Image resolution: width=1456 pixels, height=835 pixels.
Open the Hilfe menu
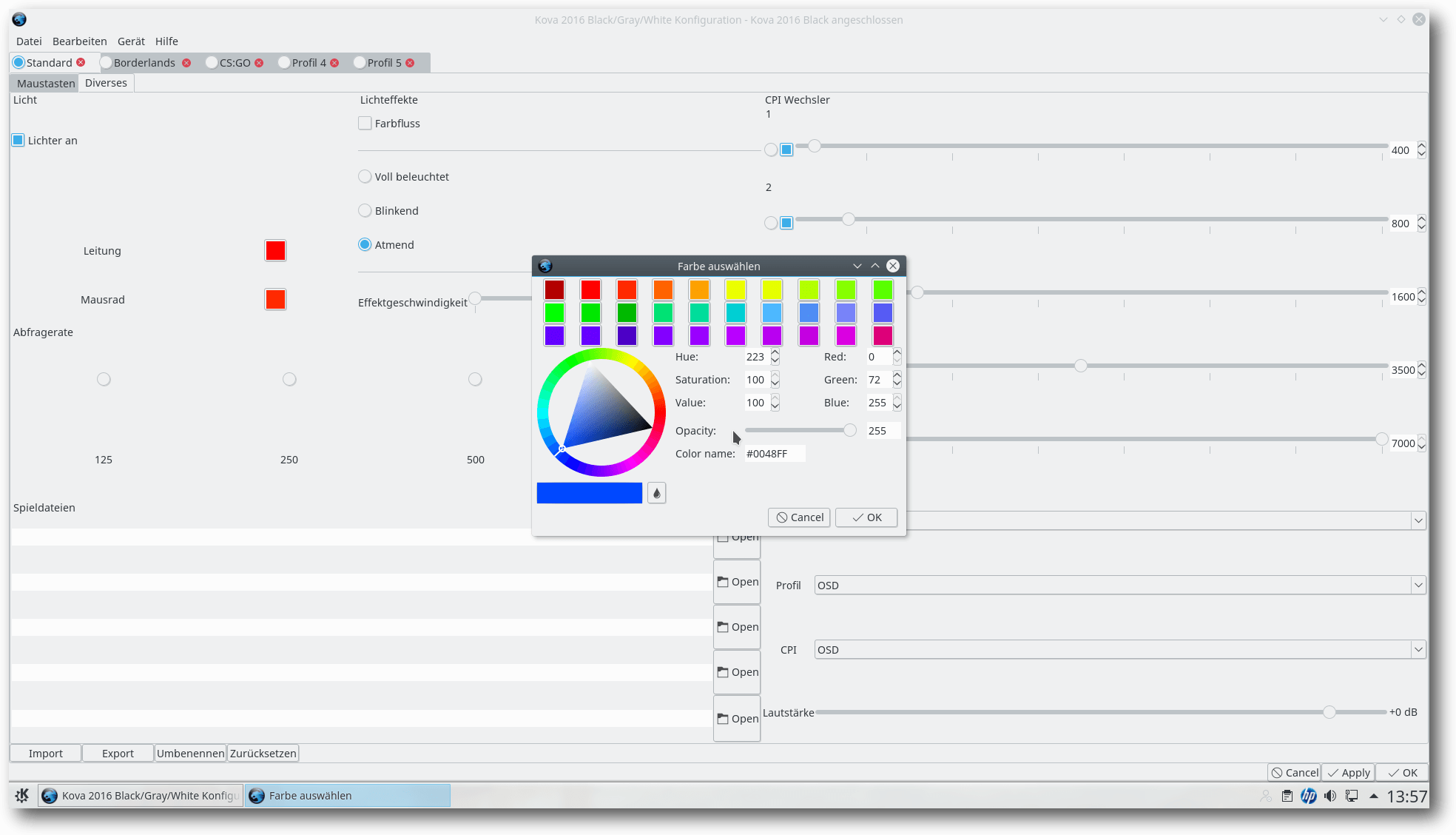tap(166, 41)
